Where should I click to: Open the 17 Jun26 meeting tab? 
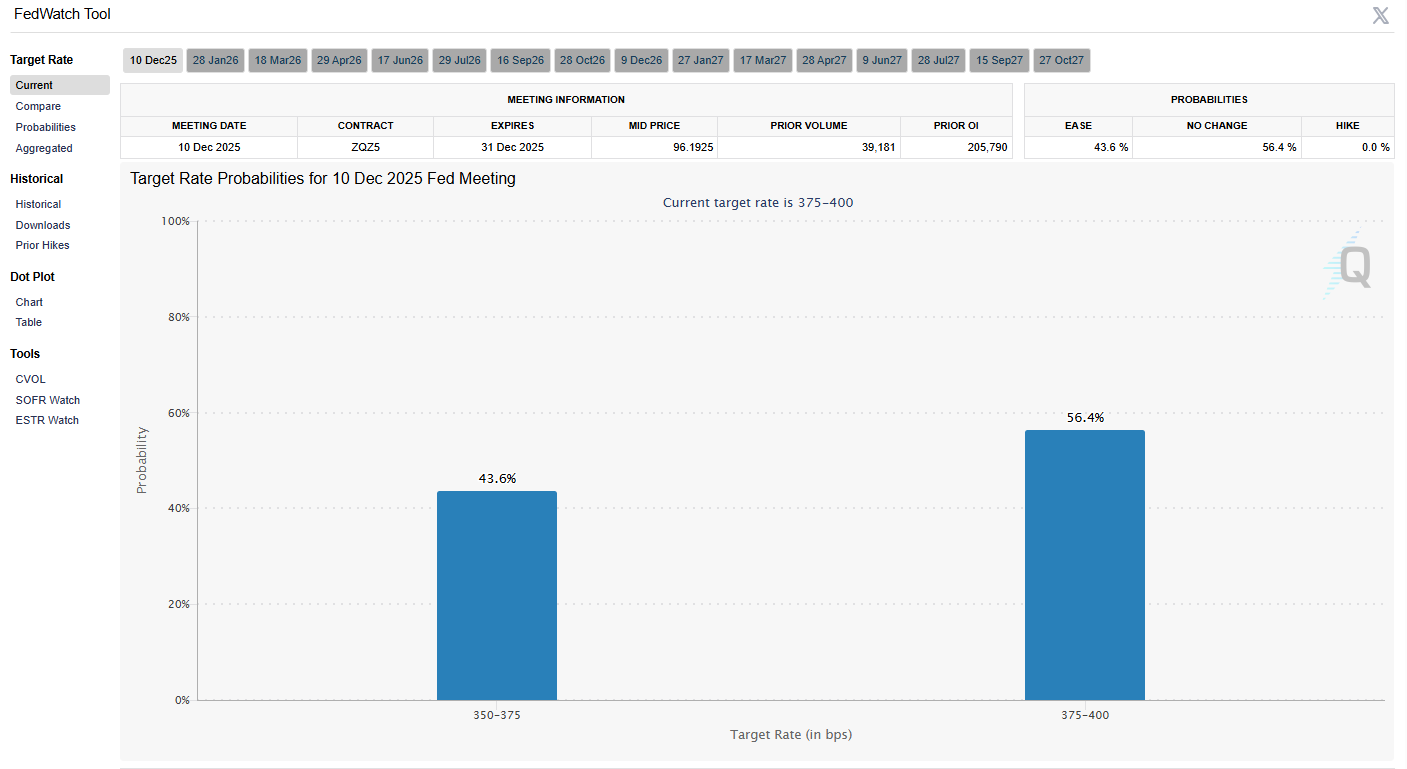click(x=400, y=61)
